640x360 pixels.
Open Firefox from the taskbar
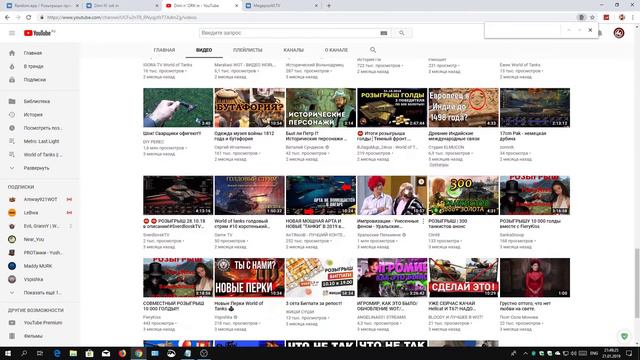pos(122,353)
